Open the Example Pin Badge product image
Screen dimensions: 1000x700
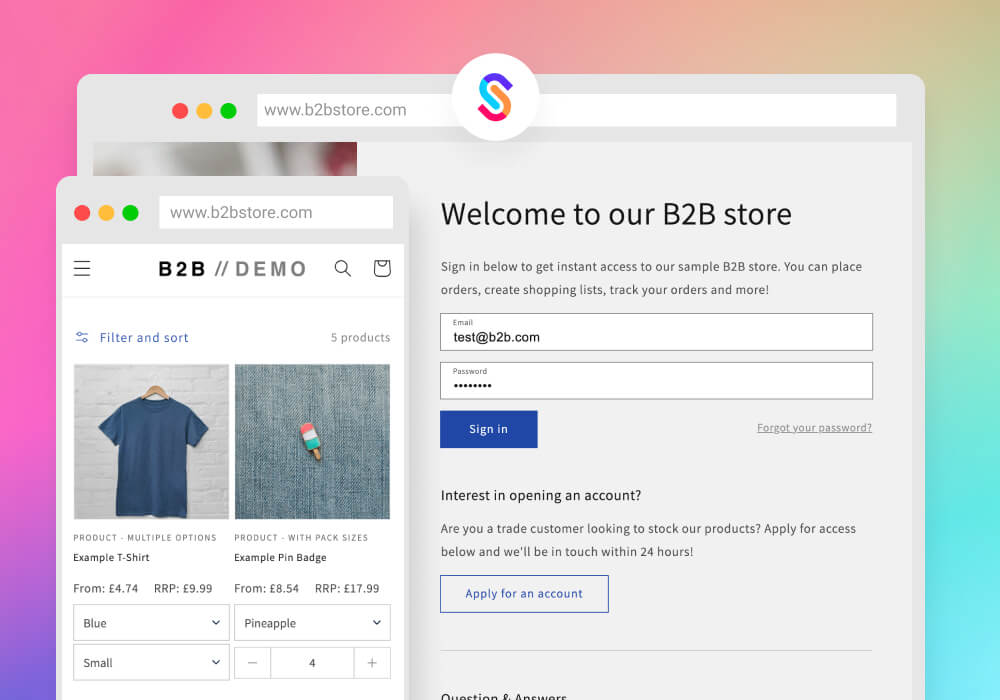[x=312, y=441]
